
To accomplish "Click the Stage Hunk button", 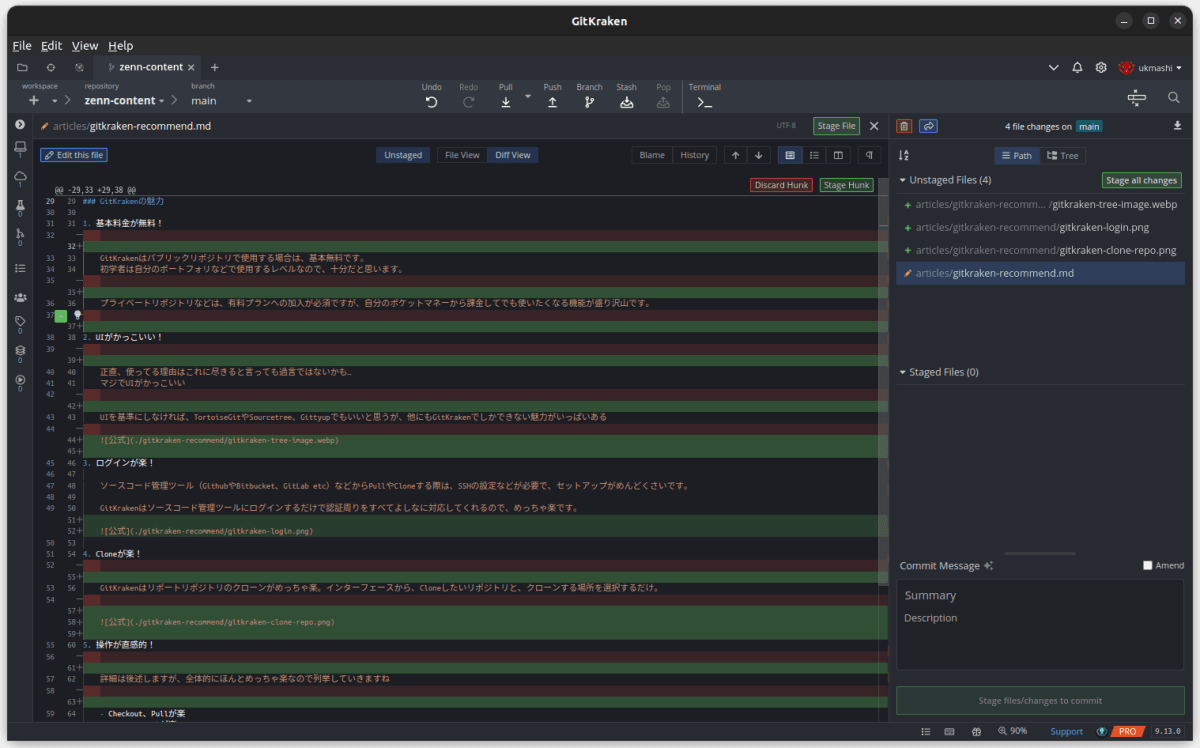I will click(x=846, y=185).
